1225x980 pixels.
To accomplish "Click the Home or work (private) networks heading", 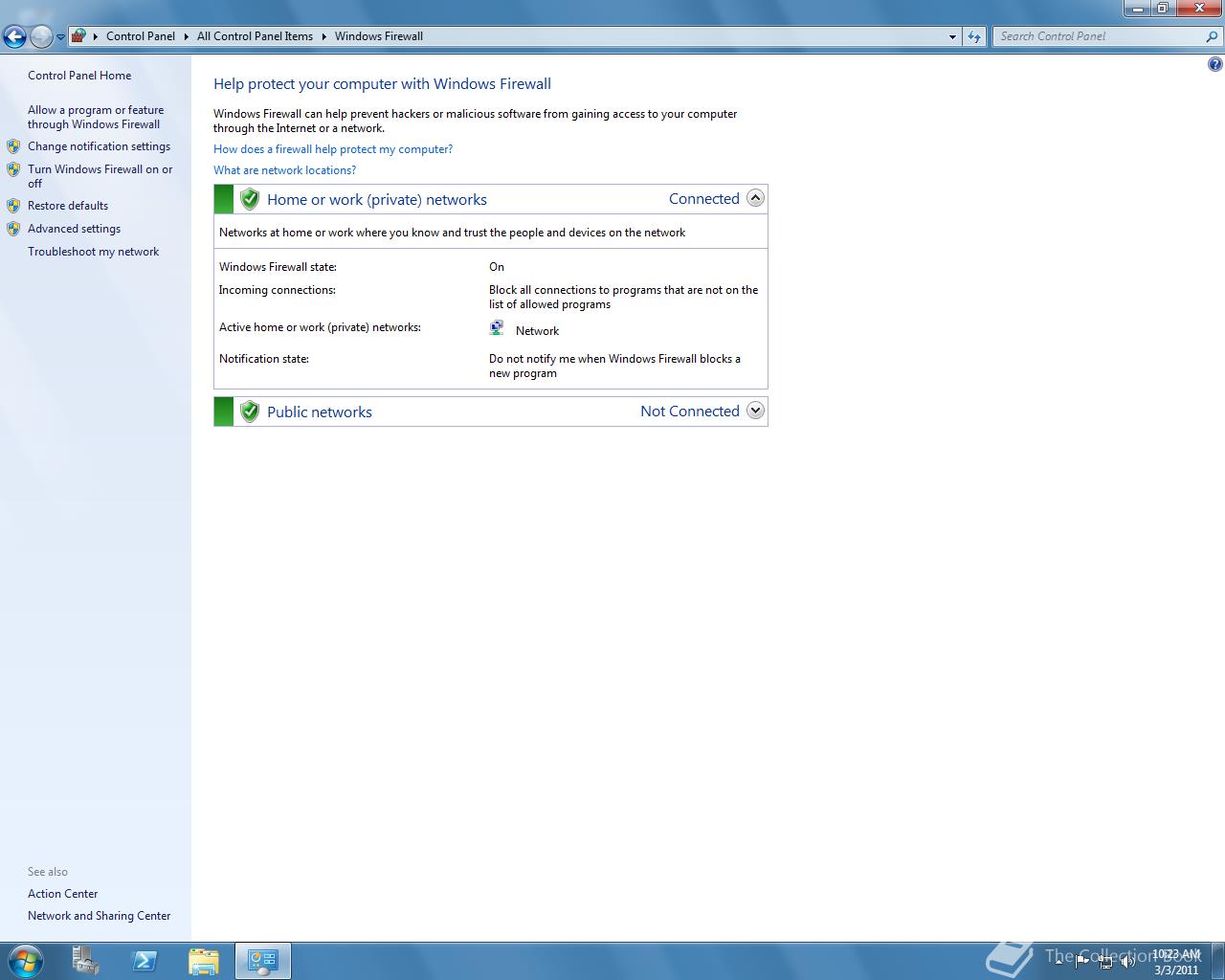I will (377, 199).
